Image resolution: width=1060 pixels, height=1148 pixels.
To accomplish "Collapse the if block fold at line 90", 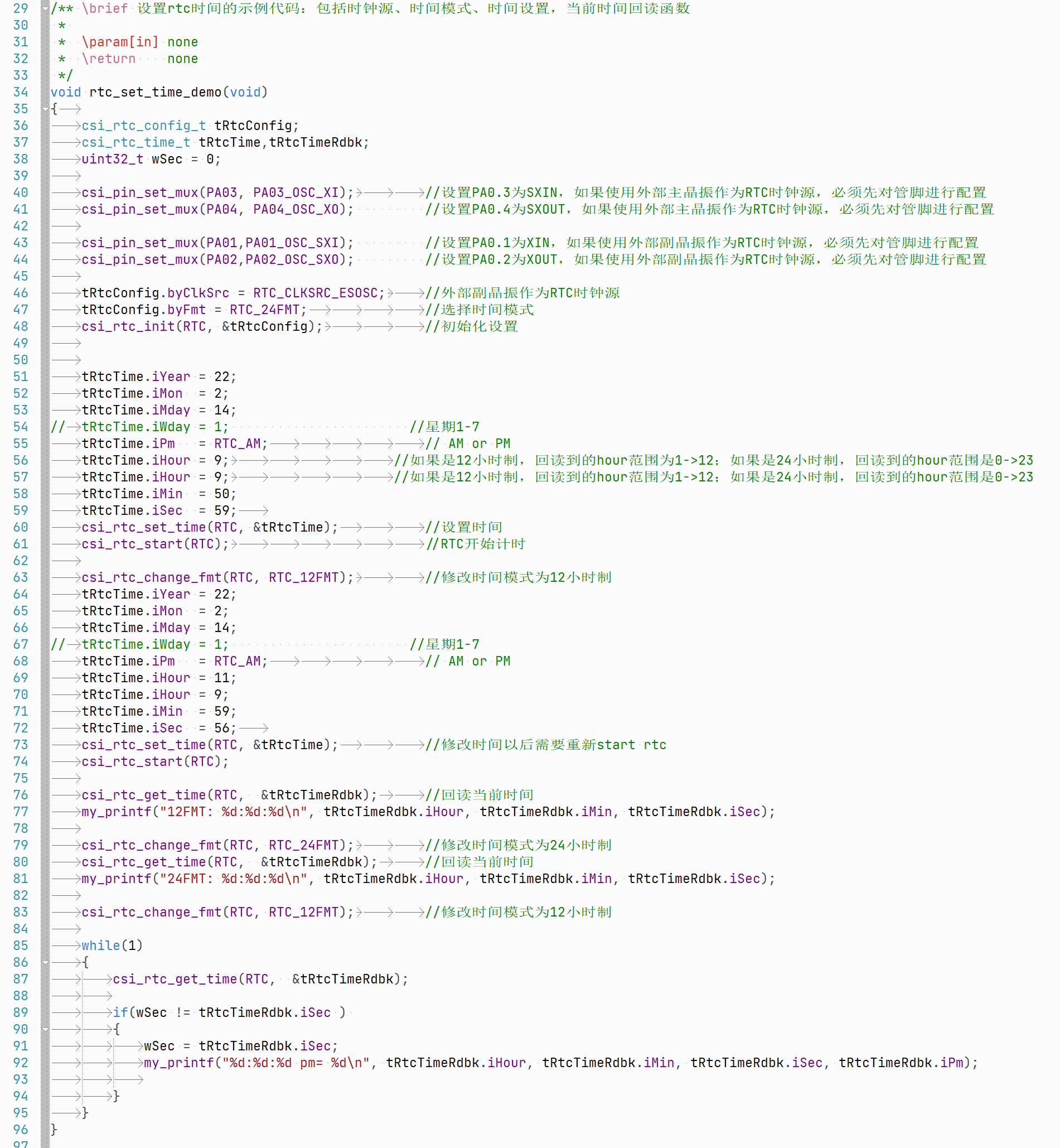I will (45, 1029).
